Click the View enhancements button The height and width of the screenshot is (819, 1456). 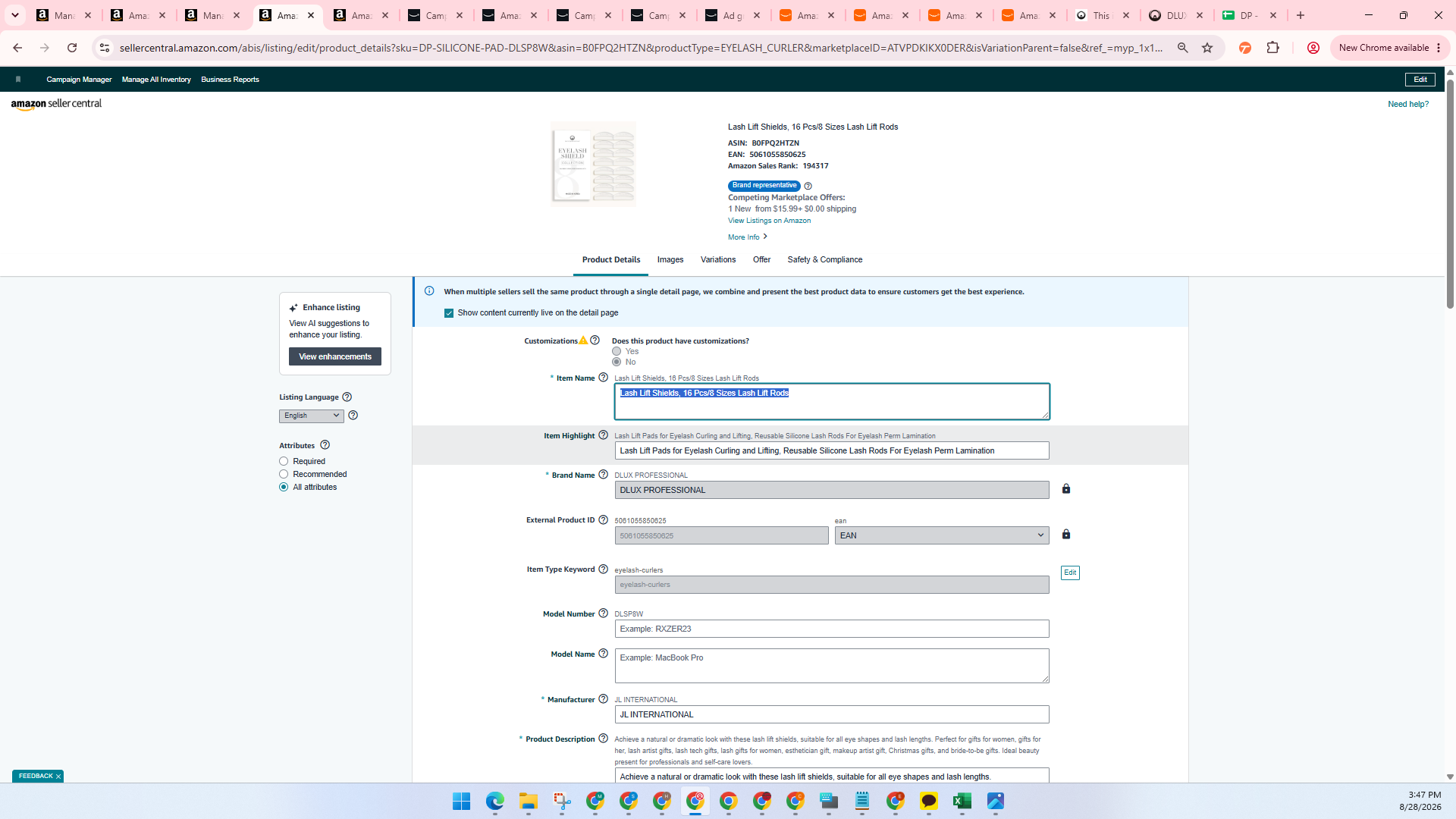click(x=334, y=356)
